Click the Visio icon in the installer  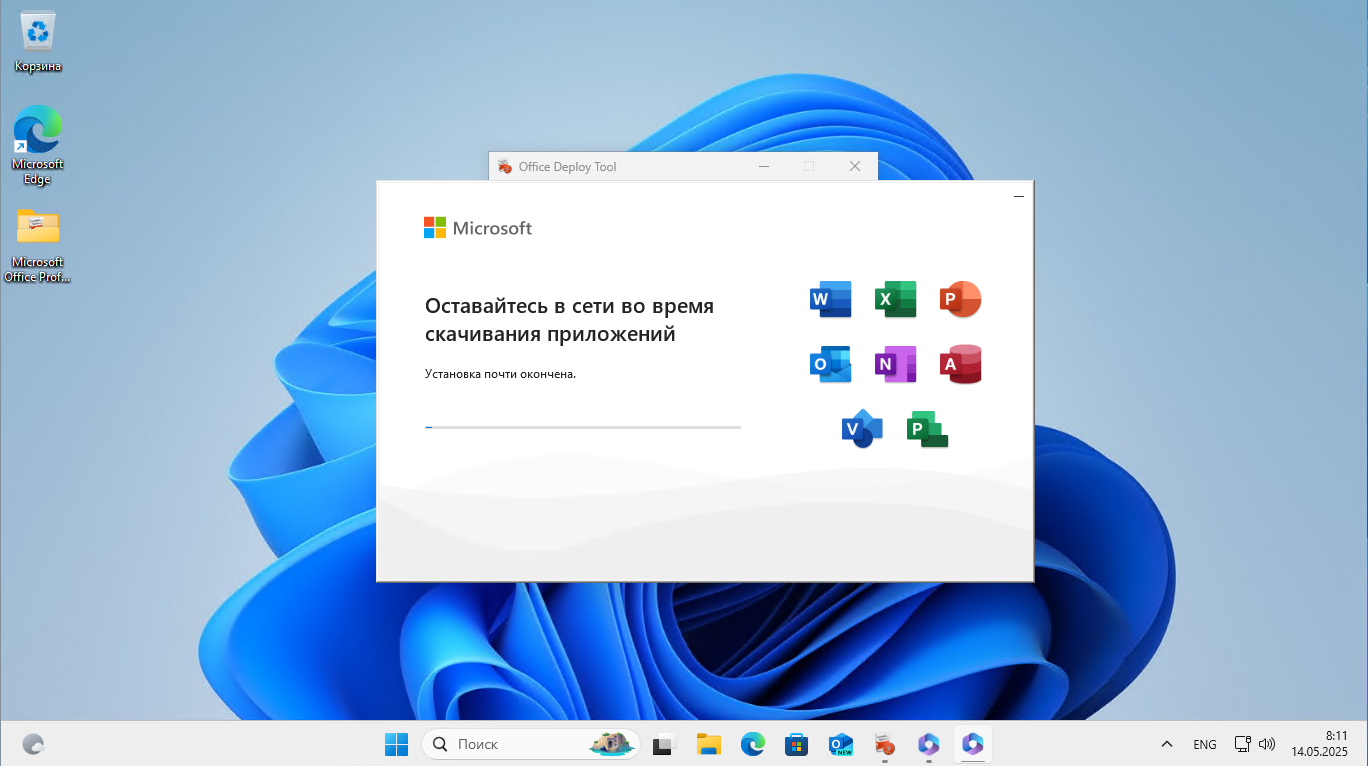coord(862,429)
